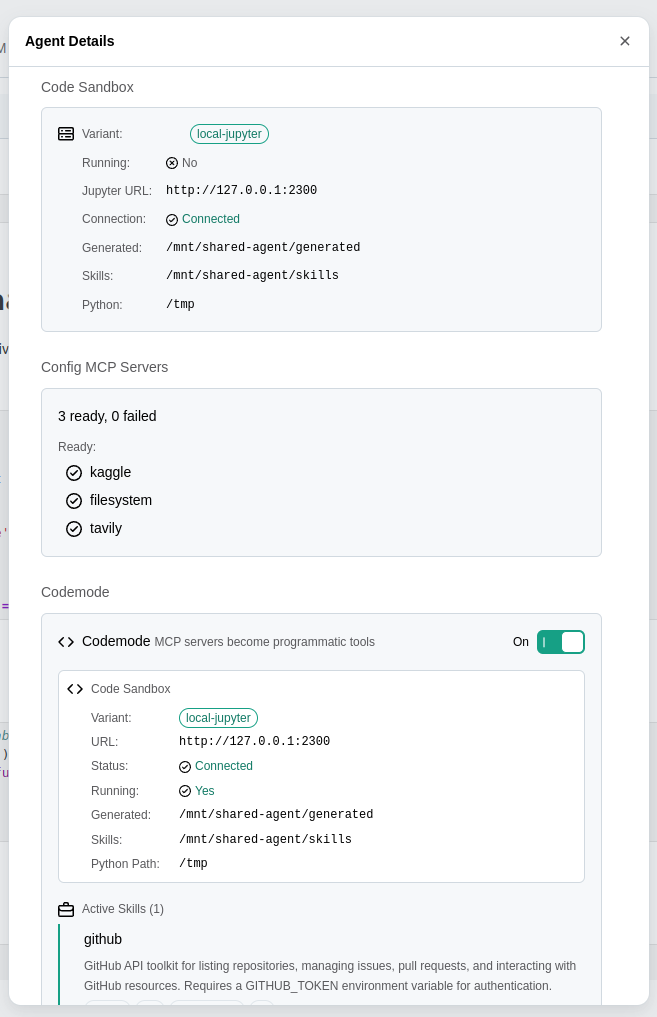Image resolution: width=657 pixels, height=1017 pixels.
Task: Click the check icon beside Running: Yes
Action: click(x=185, y=790)
